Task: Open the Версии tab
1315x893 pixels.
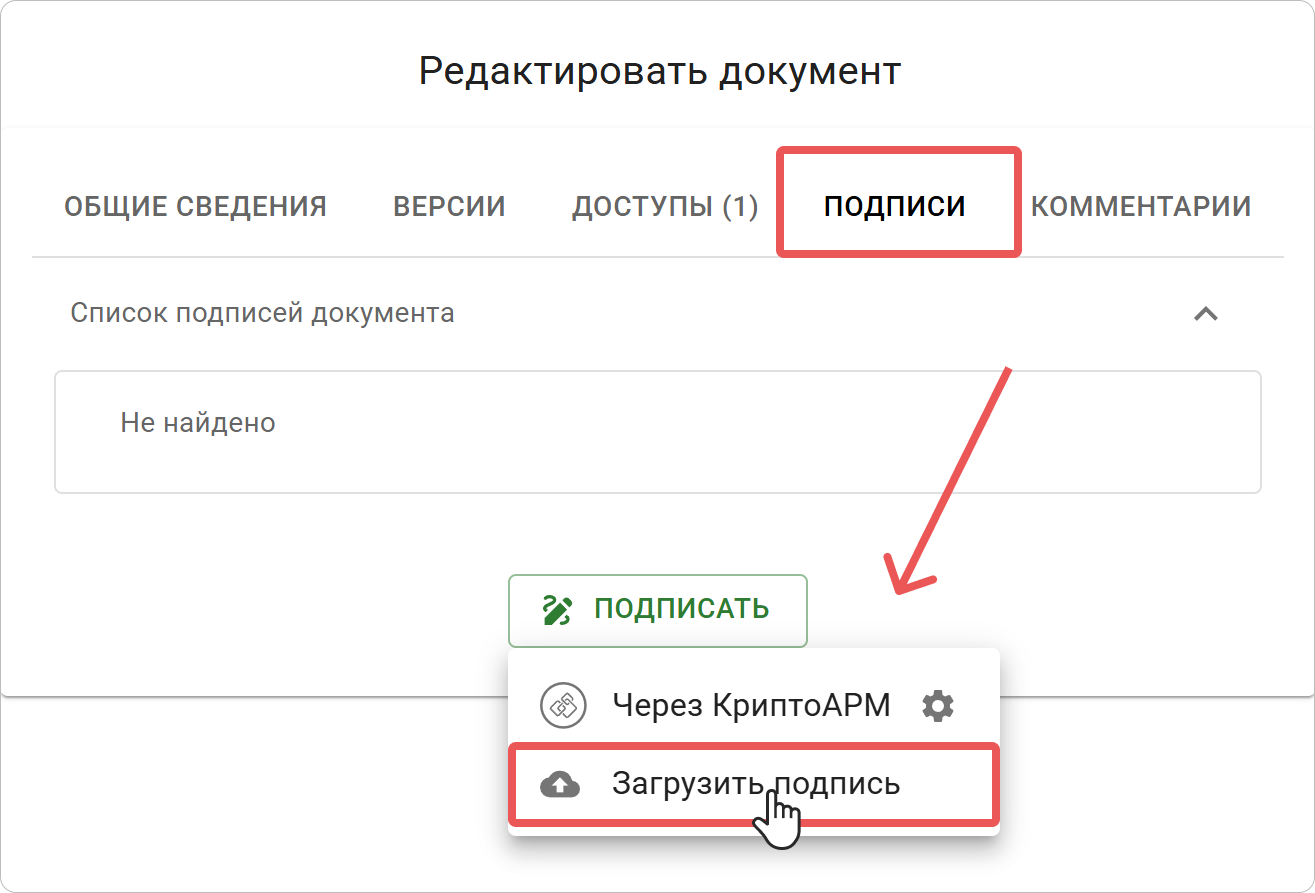Action: pyautogui.click(x=448, y=205)
